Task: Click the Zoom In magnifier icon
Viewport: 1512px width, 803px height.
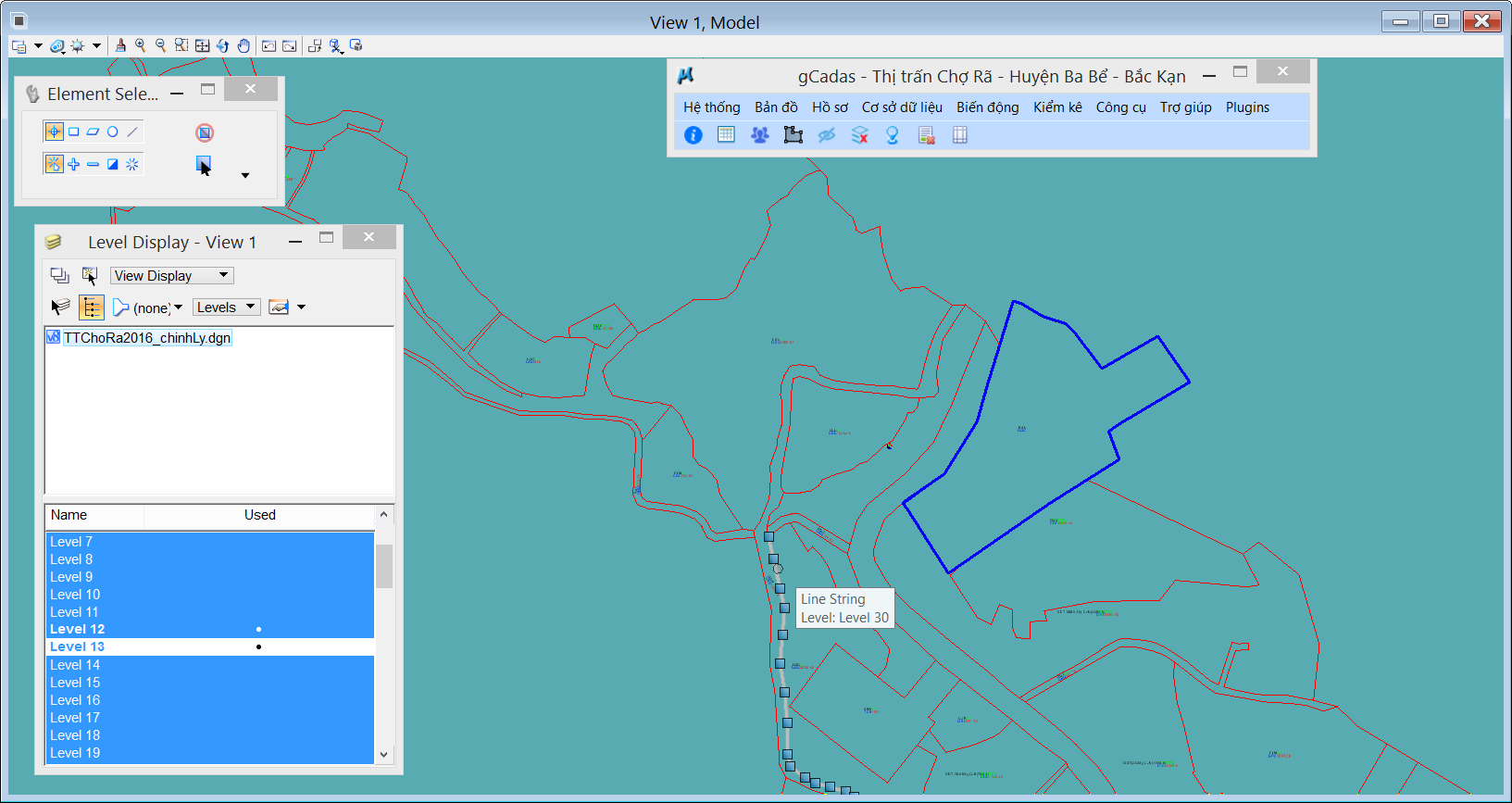Action: click(141, 45)
